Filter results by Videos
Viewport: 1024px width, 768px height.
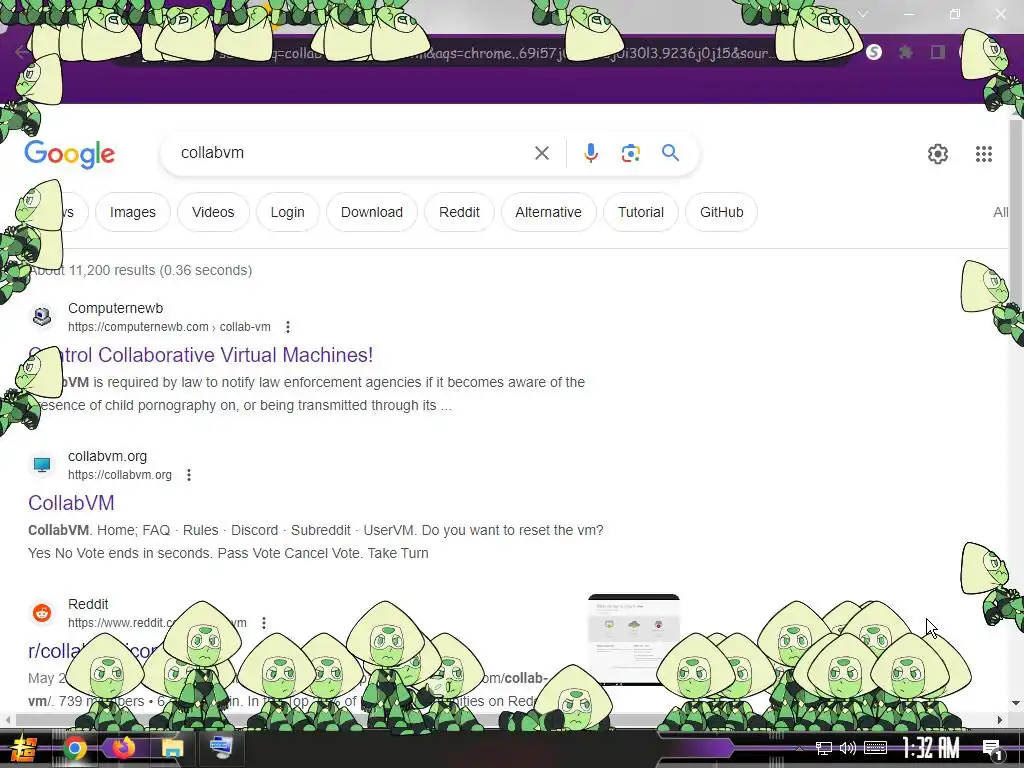click(x=213, y=212)
